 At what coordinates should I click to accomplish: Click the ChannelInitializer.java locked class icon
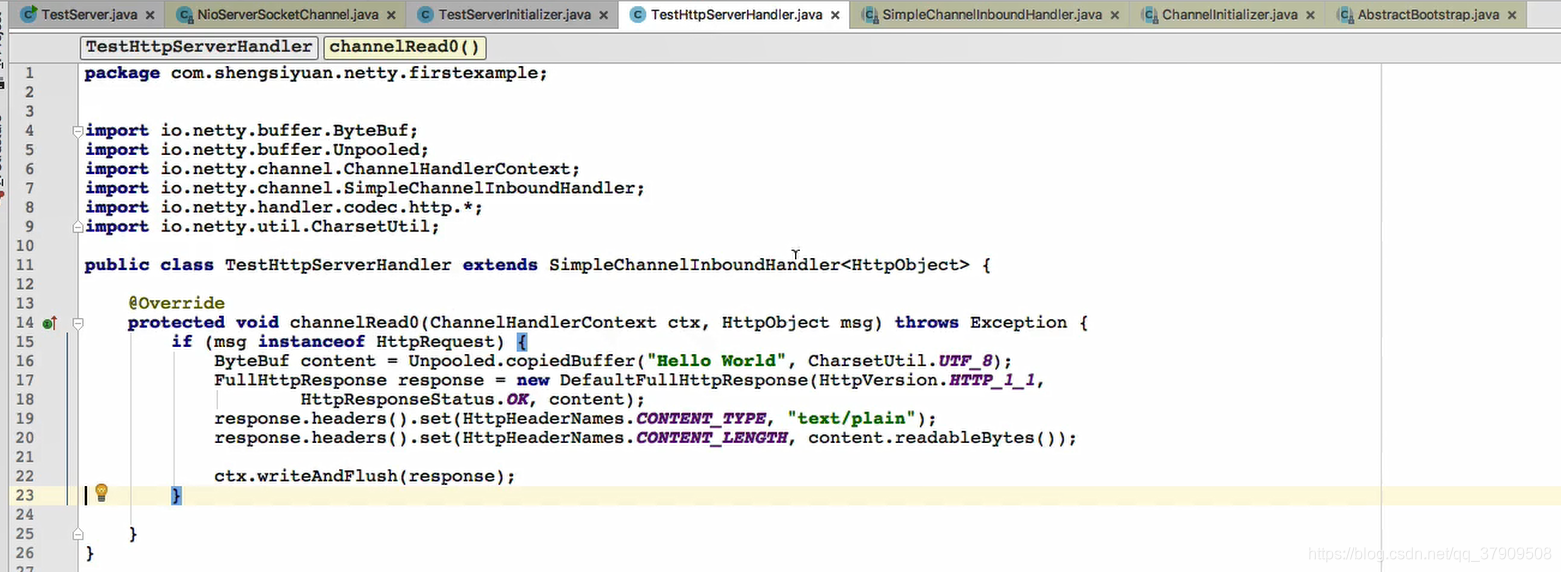[1149, 15]
